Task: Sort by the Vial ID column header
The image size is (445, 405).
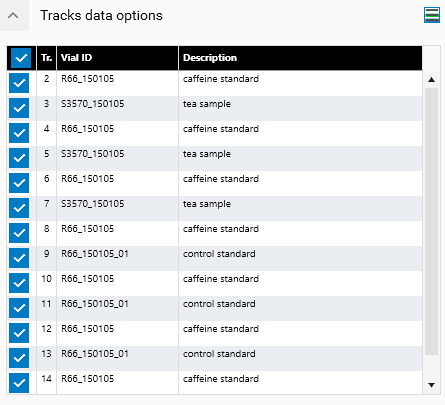Action: pos(117,58)
